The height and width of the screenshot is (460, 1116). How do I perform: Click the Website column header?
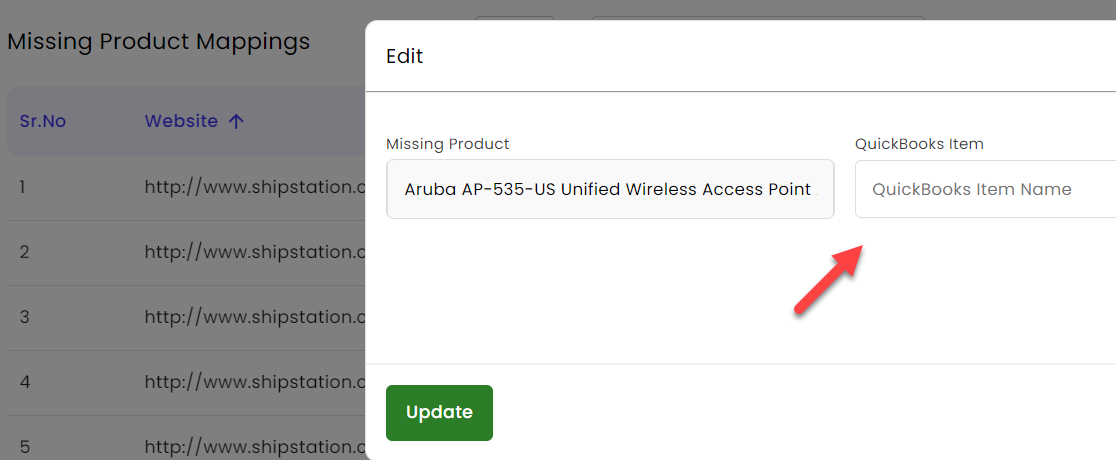click(x=181, y=121)
